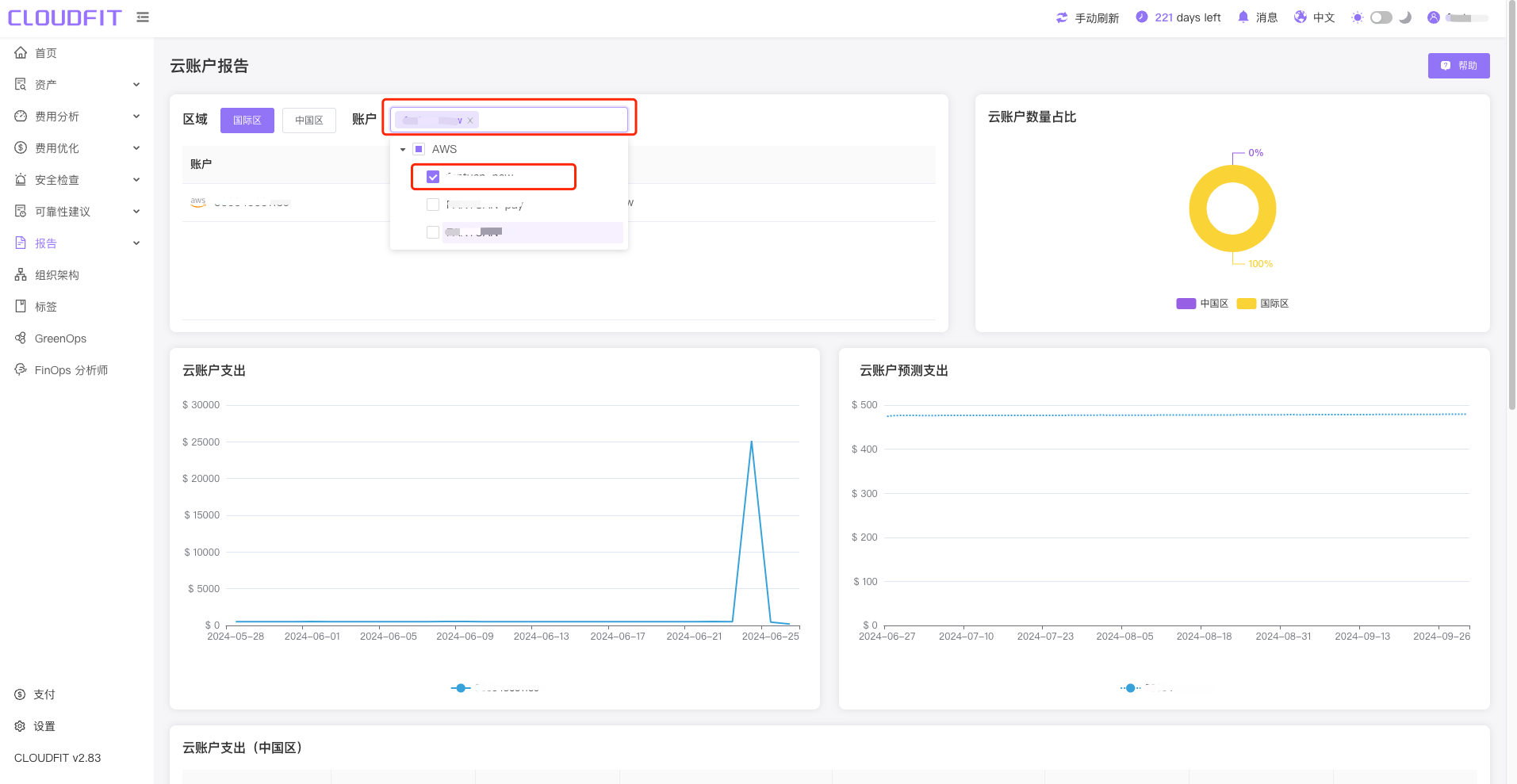Collapse the AWS tree node arrow
1517x784 pixels.
tap(403, 149)
